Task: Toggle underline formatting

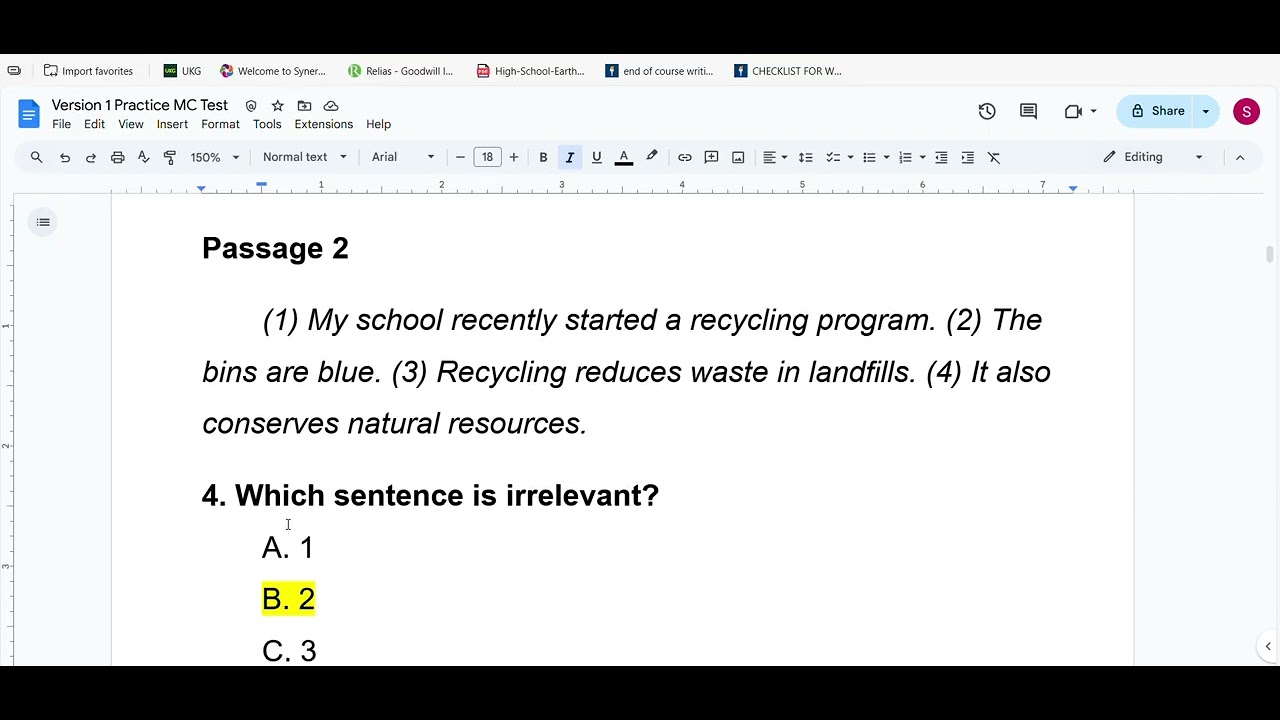Action: coord(597,157)
